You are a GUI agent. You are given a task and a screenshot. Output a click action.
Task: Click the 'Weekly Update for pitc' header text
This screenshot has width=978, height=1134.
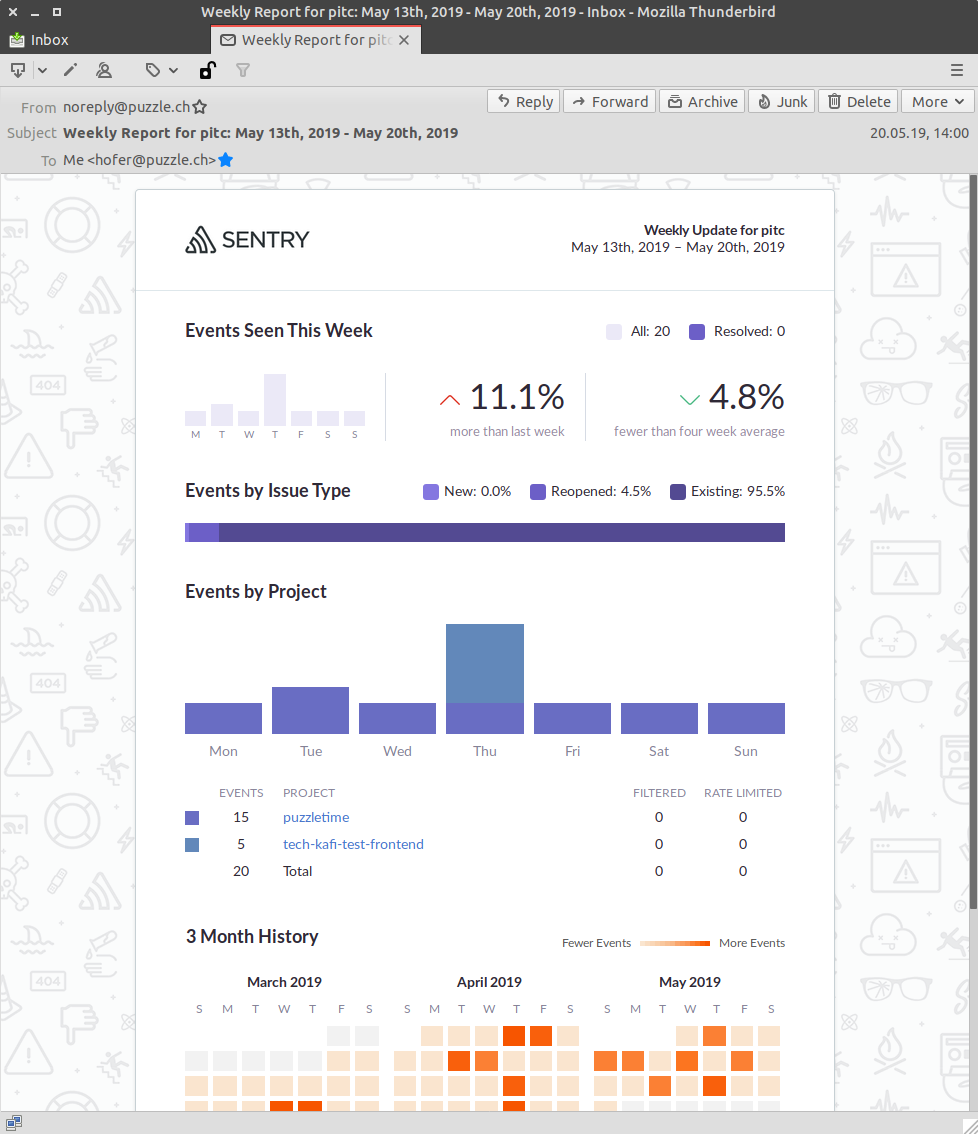pyautogui.click(x=714, y=230)
